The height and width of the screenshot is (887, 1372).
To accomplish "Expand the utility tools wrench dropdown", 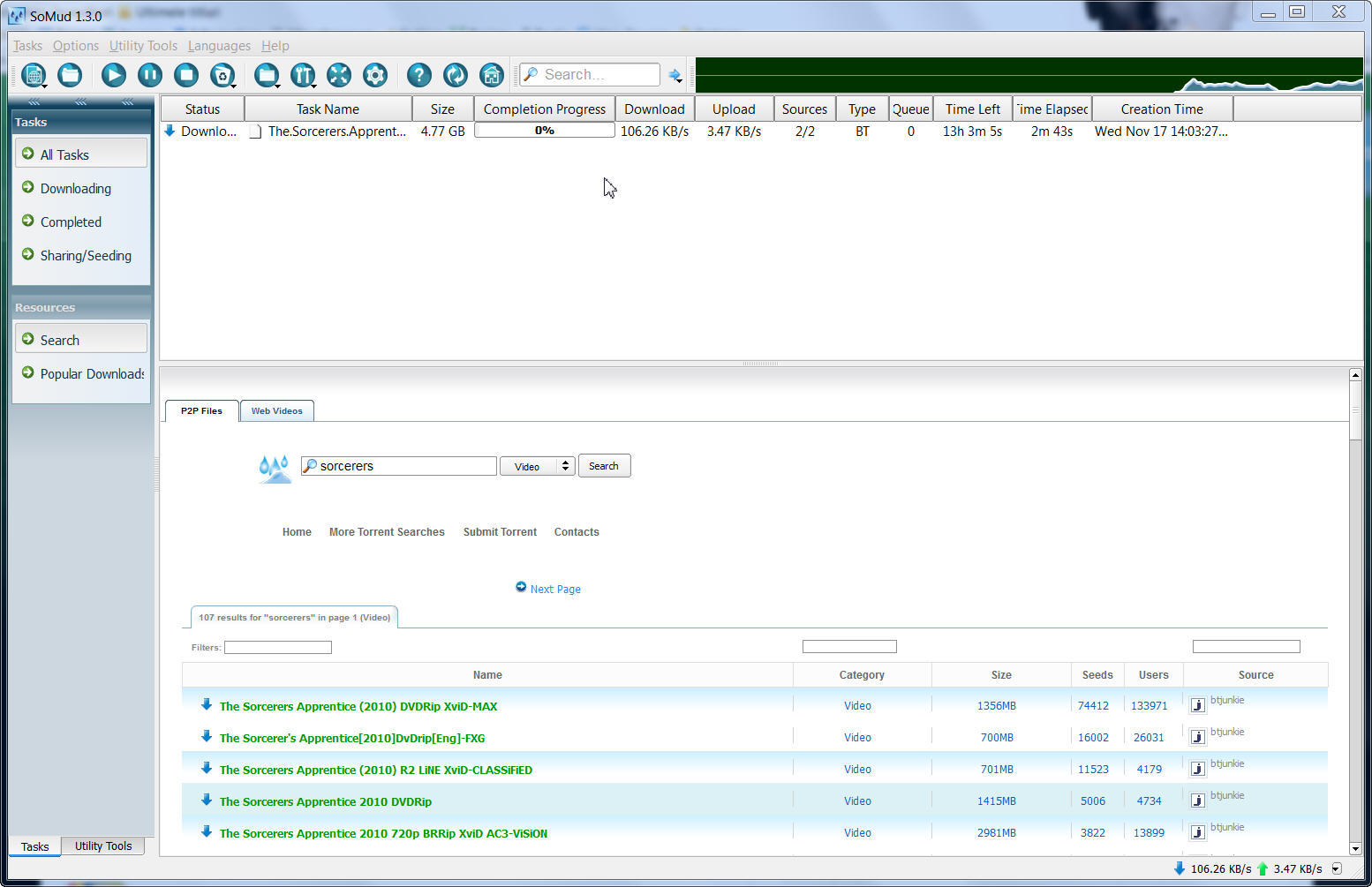I will click(313, 86).
